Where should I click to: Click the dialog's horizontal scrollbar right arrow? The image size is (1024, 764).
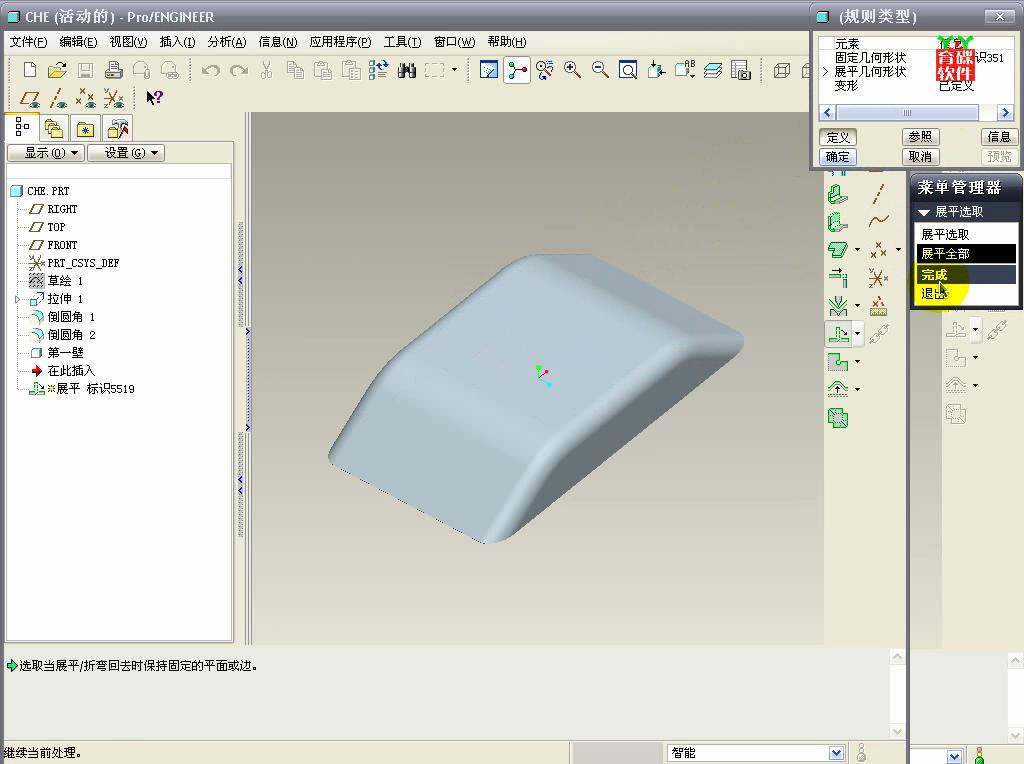tap(1005, 113)
